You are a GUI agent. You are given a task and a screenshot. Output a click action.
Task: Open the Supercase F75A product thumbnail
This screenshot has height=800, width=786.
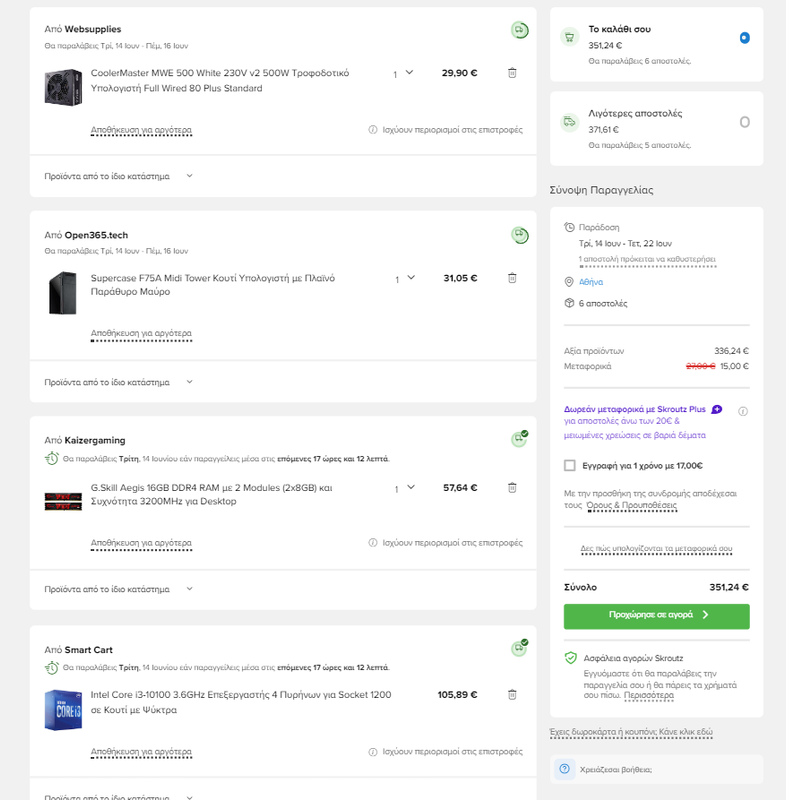(x=63, y=292)
